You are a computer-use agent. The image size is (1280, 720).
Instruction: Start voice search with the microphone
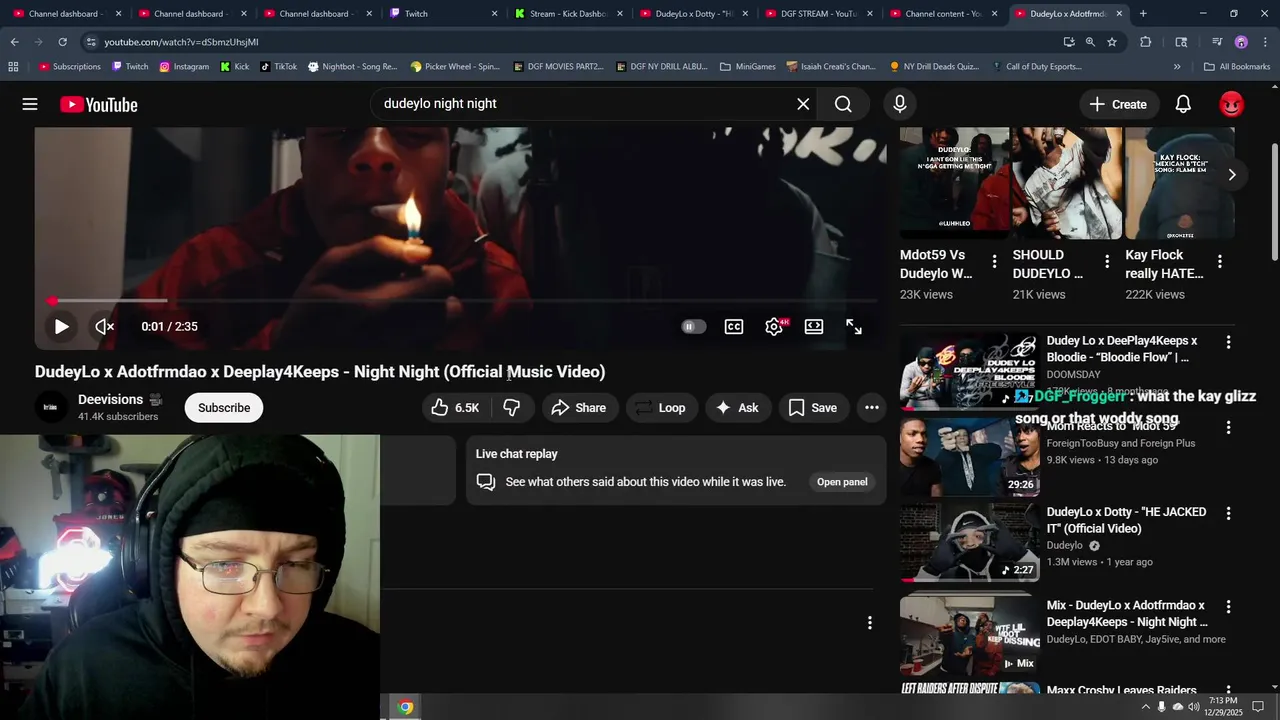(x=899, y=104)
